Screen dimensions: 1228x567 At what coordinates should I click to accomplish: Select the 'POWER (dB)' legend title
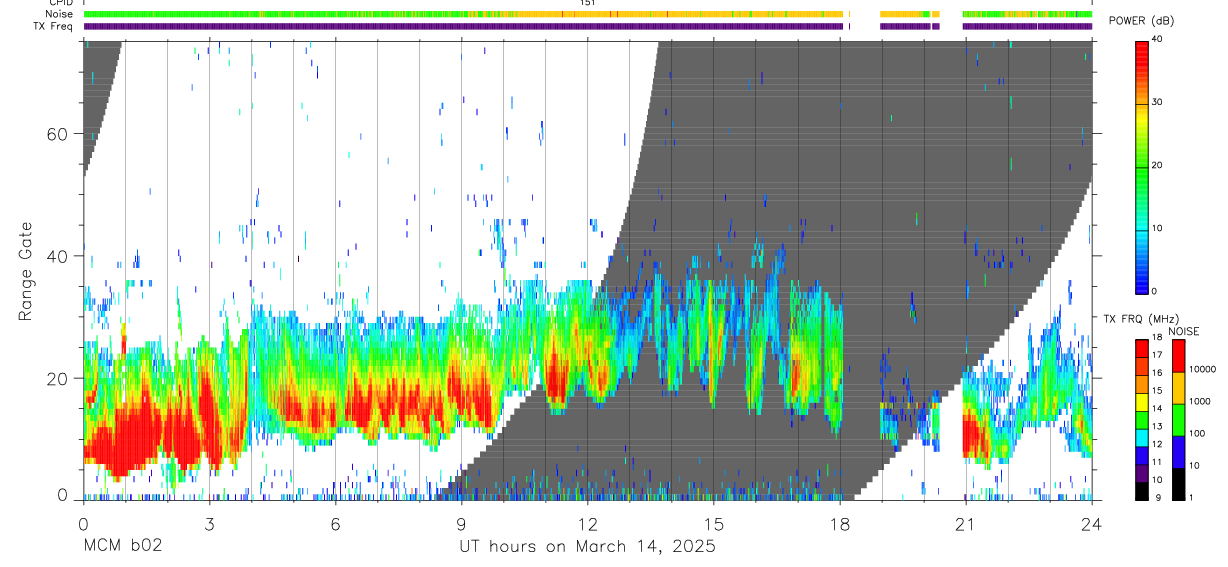point(1142,21)
